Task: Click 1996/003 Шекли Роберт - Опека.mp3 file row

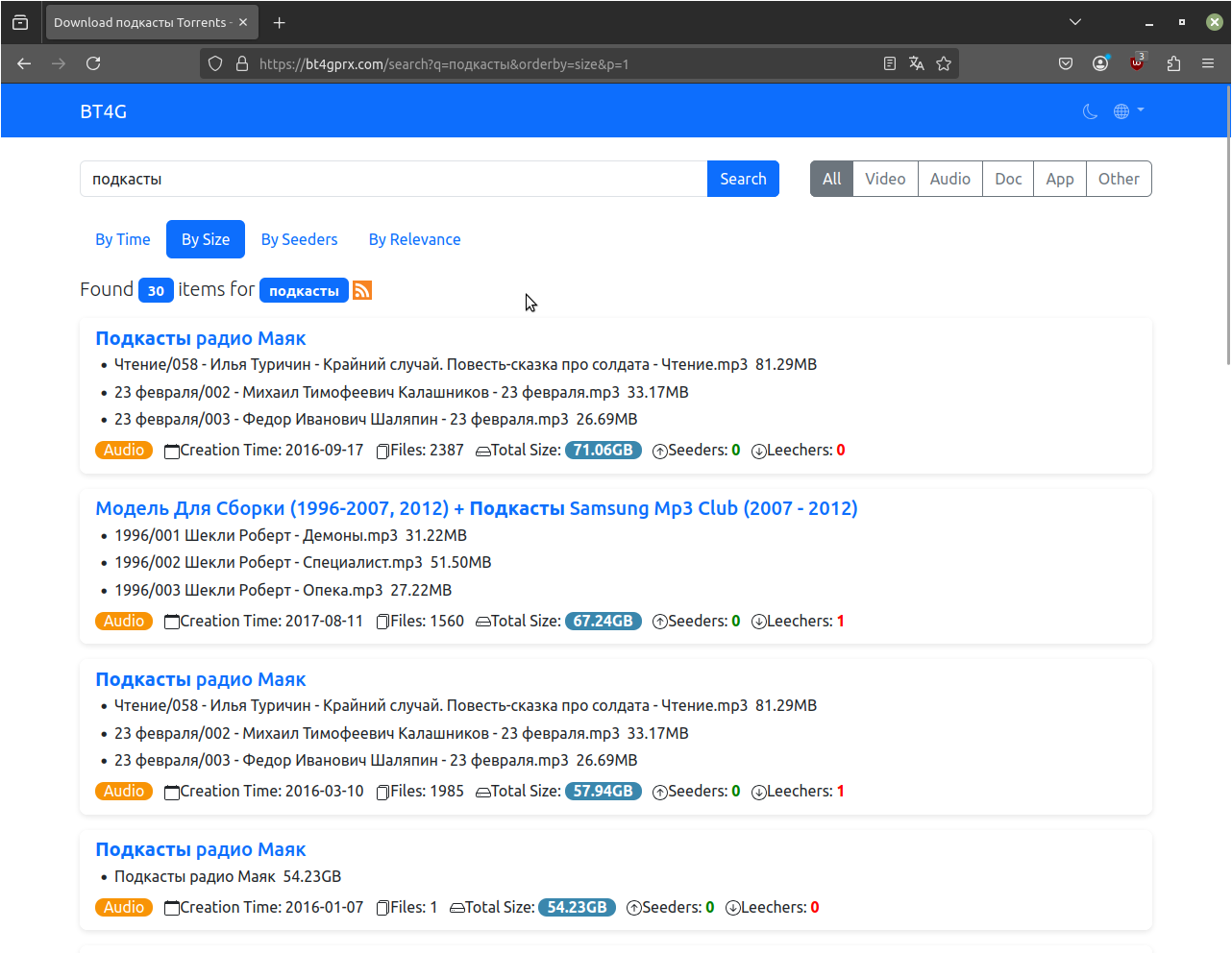Action: point(283,590)
